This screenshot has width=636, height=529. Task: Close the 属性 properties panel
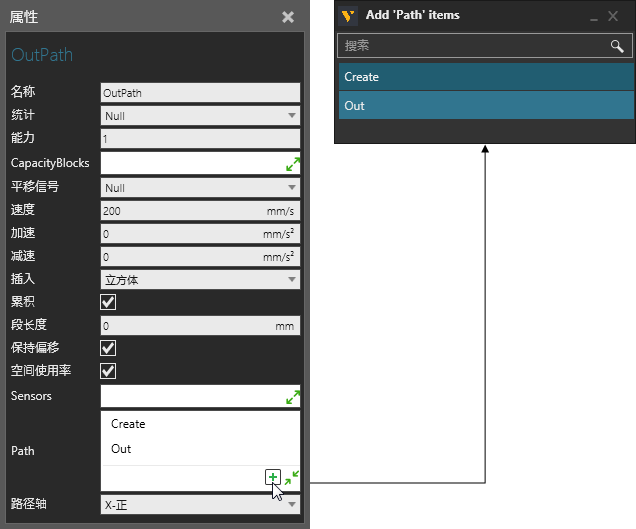coord(288,17)
